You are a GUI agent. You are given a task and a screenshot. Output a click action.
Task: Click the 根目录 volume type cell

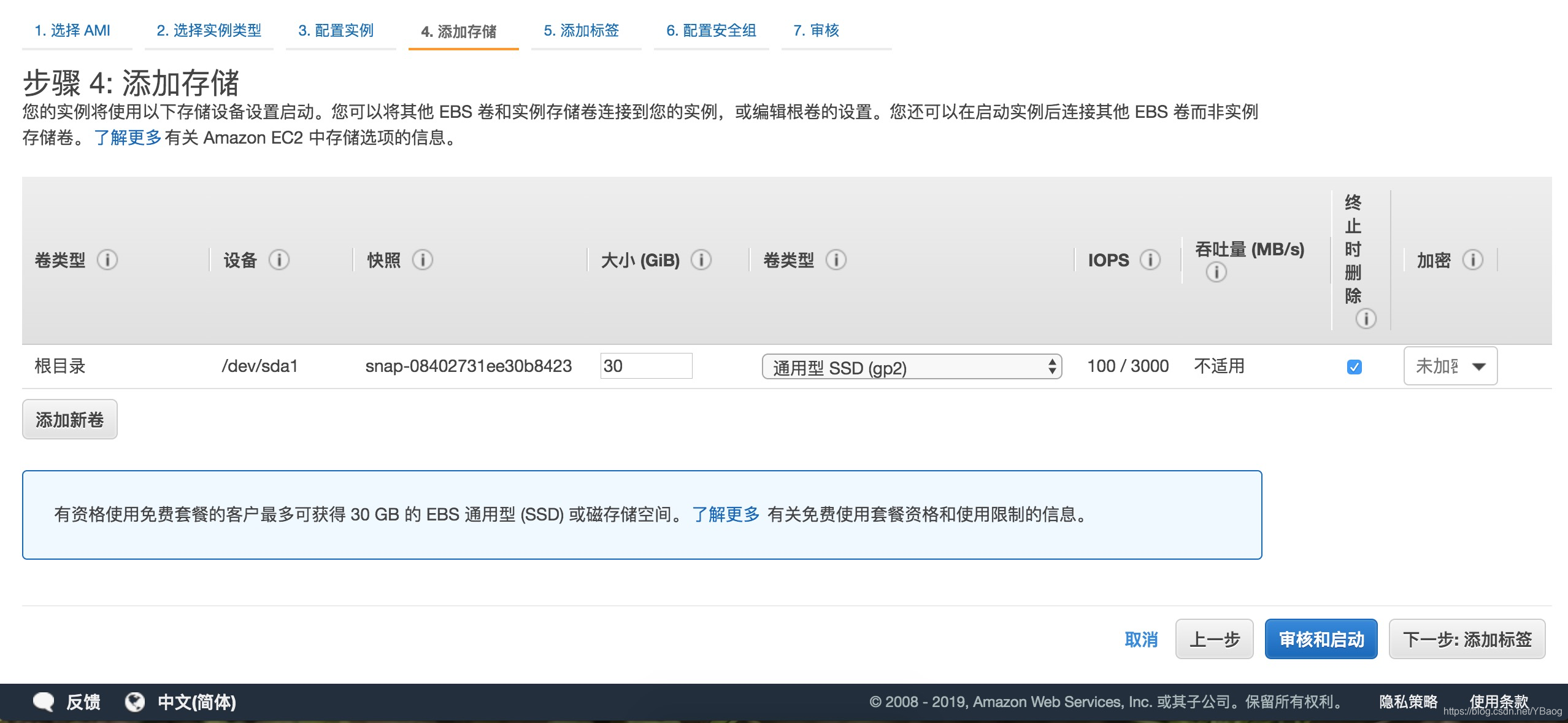(x=60, y=366)
